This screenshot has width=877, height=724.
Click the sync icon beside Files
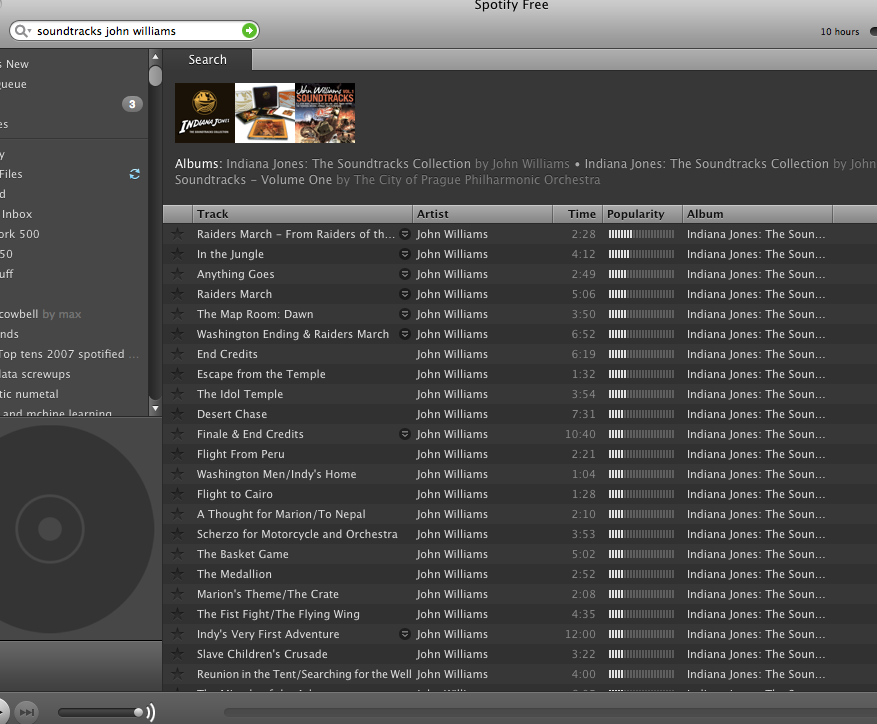(x=134, y=174)
